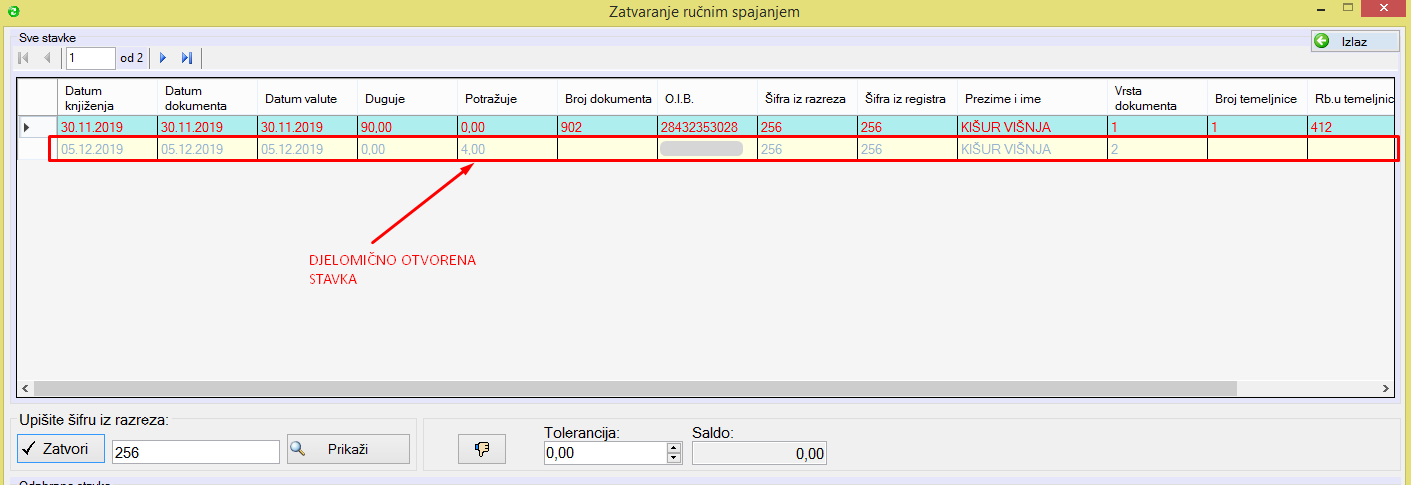The width and height of the screenshot is (1411, 485).
Task: Select row marker of the first row
Action: coord(27,127)
